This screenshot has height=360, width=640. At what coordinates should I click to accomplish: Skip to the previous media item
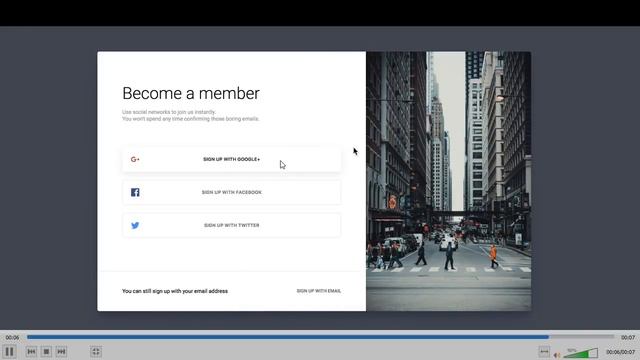(x=31, y=351)
